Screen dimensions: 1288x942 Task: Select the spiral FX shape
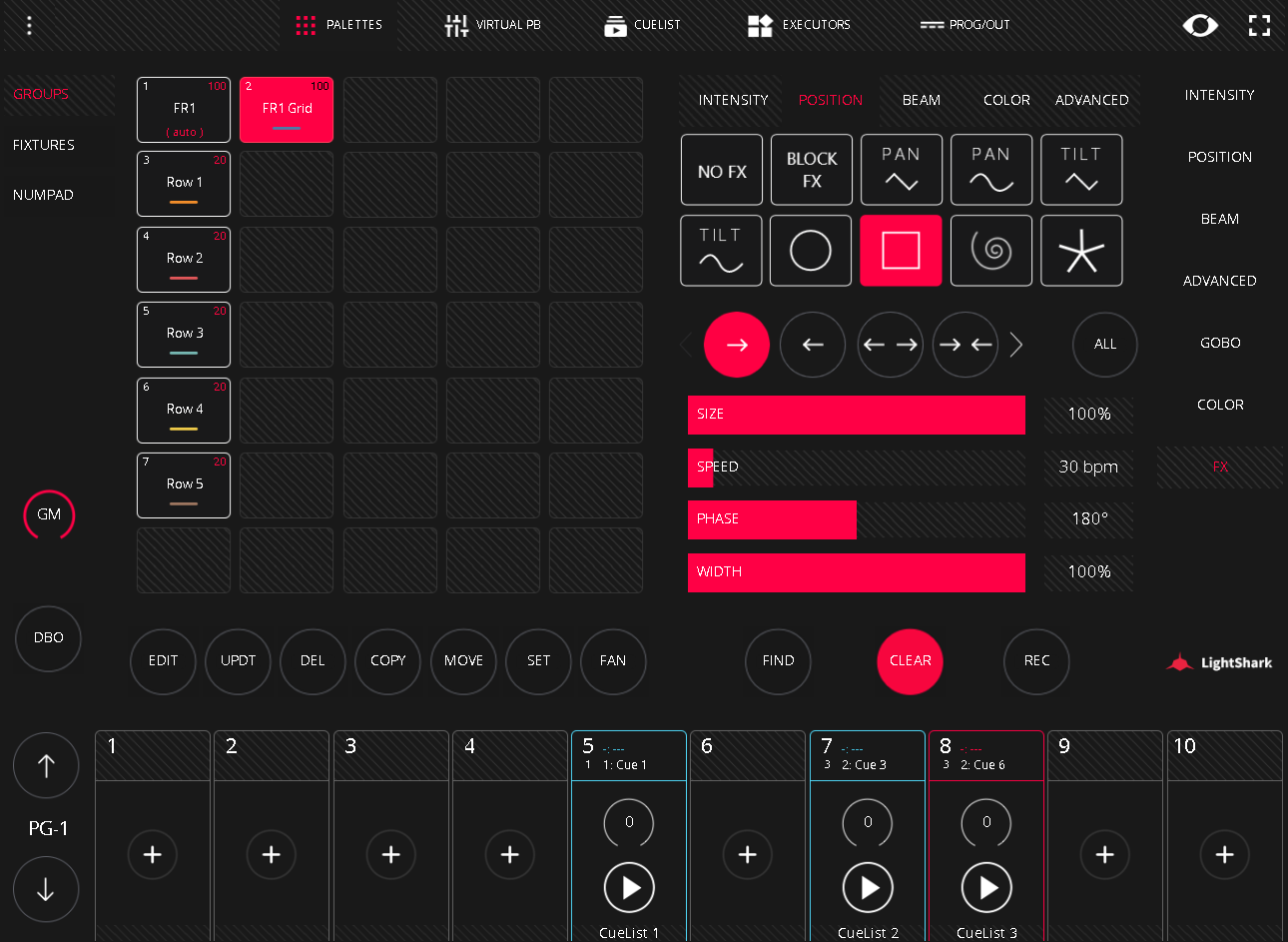click(990, 251)
